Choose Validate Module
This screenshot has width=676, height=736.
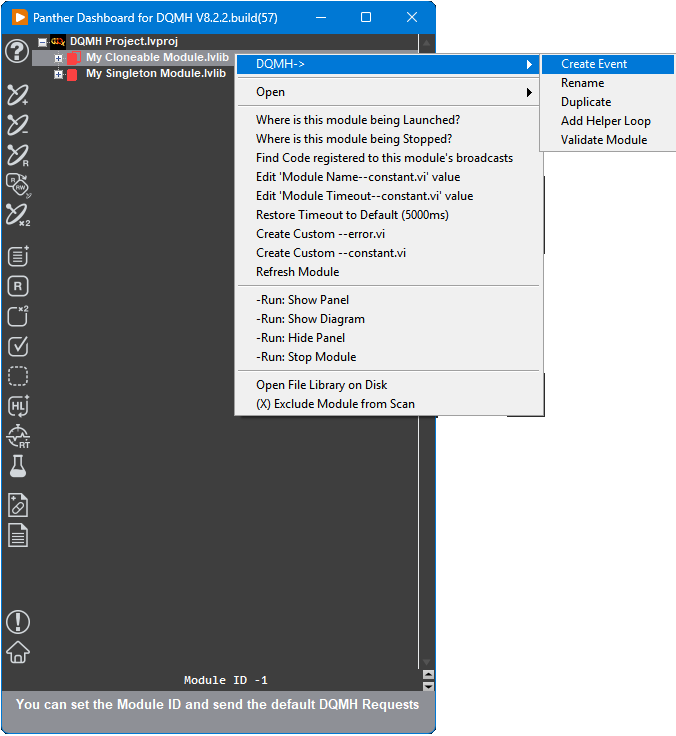(x=608, y=140)
